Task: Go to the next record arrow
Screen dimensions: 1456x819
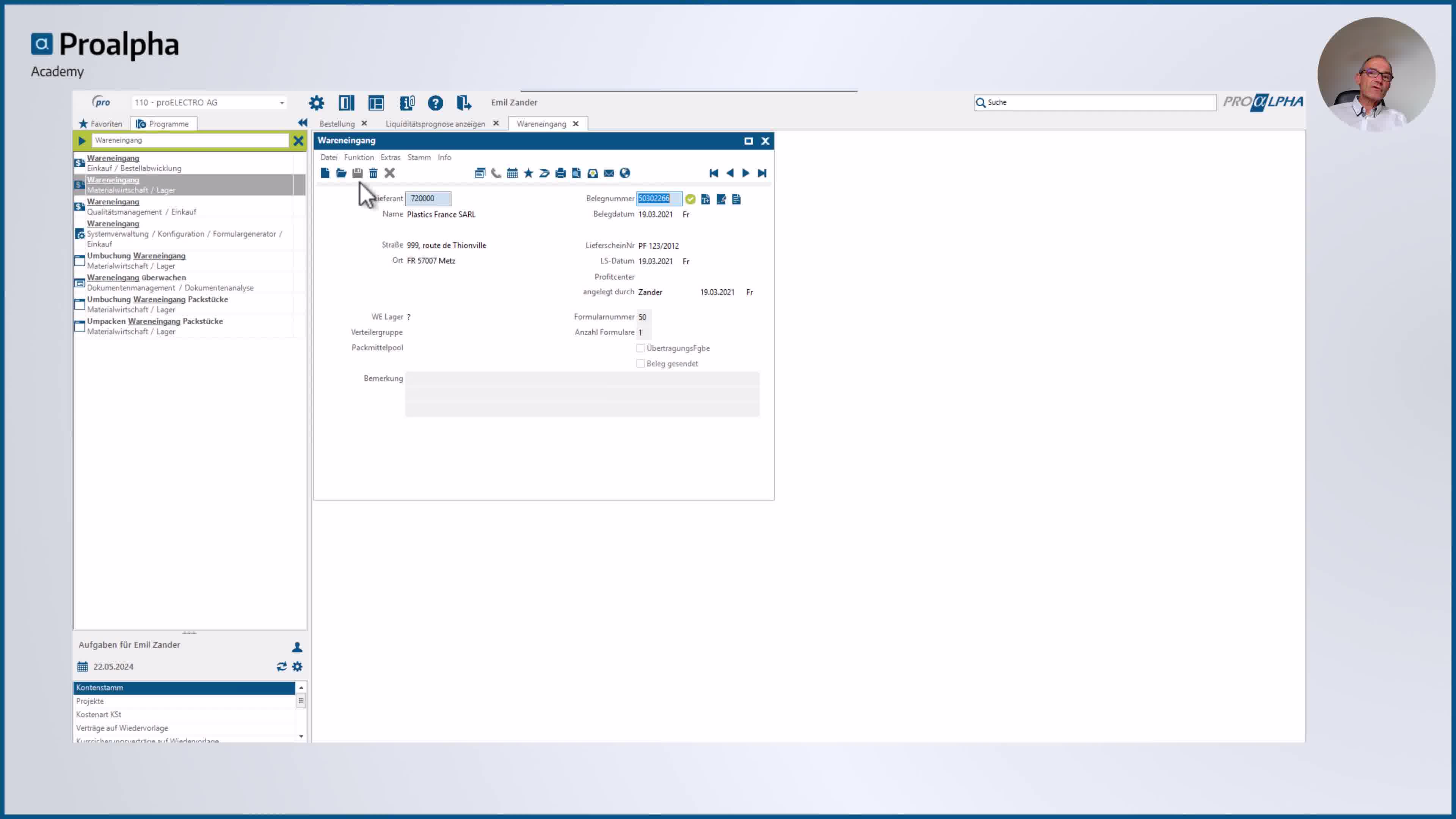Action: pos(746,173)
